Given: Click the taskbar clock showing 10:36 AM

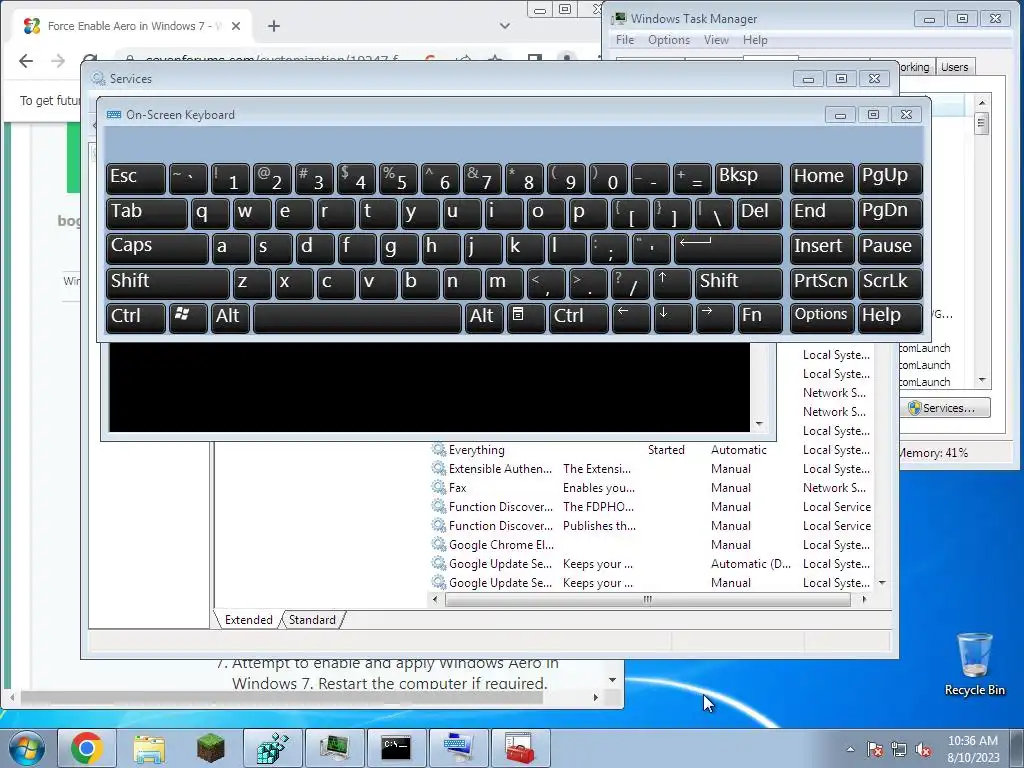Looking at the screenshot, I should point(973,748).
